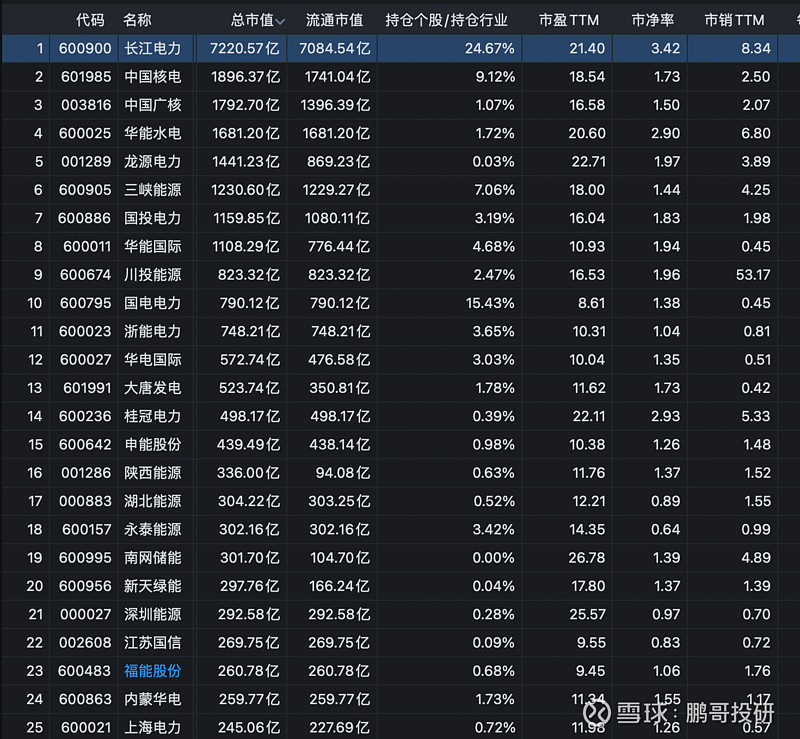Select stock name 新天绿能
The width and height of the screenshot is (800, 739).
153,586
